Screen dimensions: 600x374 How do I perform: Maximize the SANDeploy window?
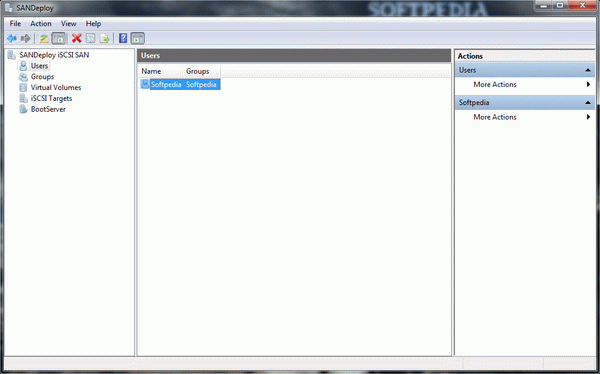click(560, 5)
